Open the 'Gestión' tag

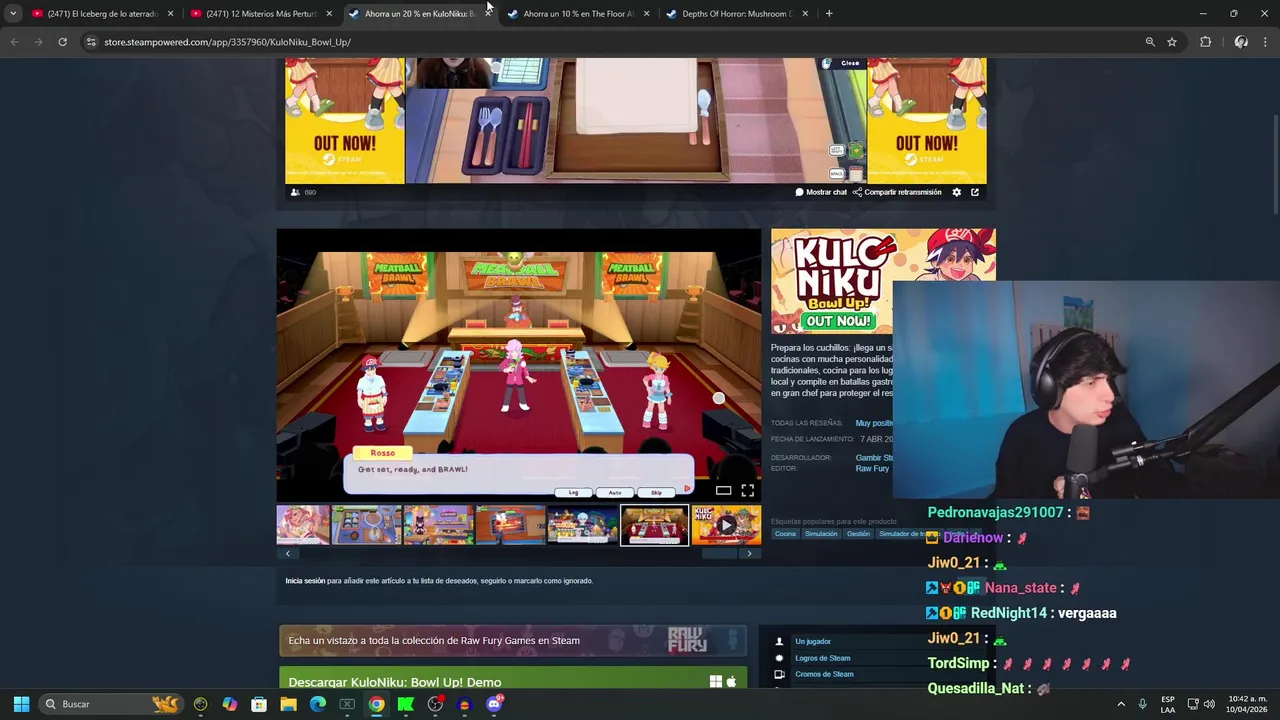[858, 534]
